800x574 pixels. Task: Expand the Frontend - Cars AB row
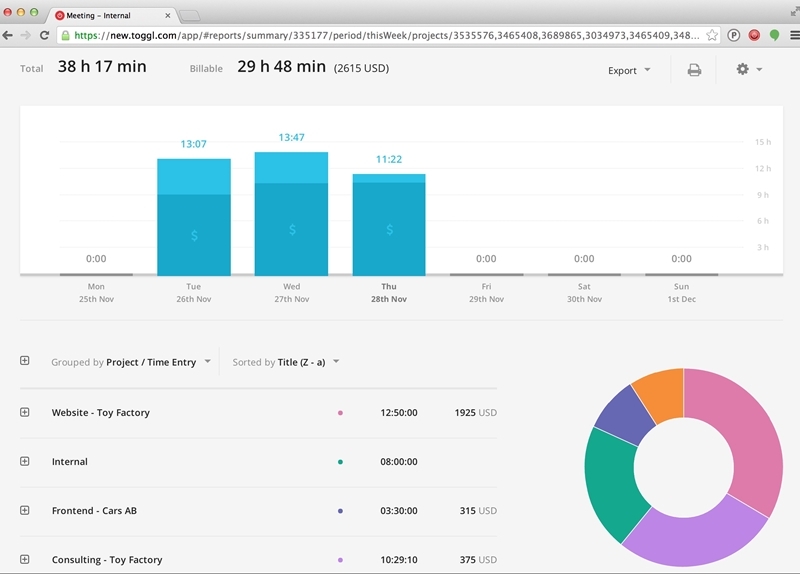point(24,510)
